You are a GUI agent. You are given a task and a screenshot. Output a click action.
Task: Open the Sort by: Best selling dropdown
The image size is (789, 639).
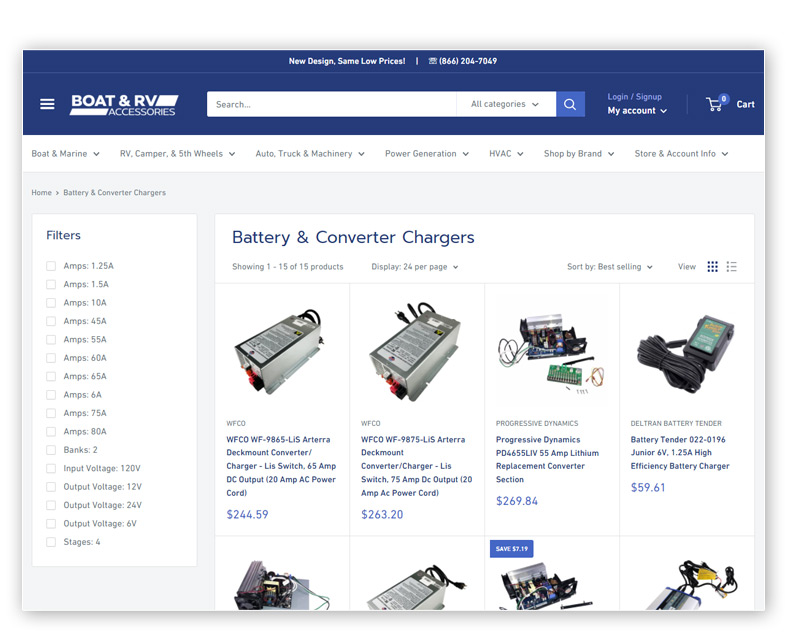coord(610,267)
